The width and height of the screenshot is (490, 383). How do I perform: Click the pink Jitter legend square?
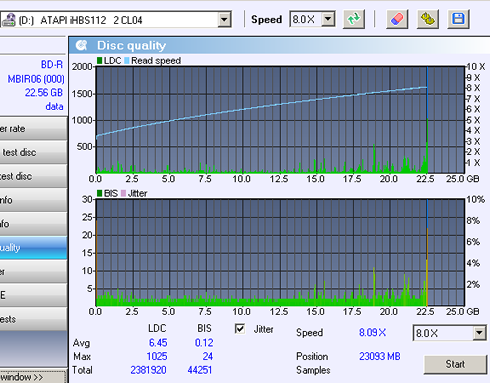[x=123, y=193]
